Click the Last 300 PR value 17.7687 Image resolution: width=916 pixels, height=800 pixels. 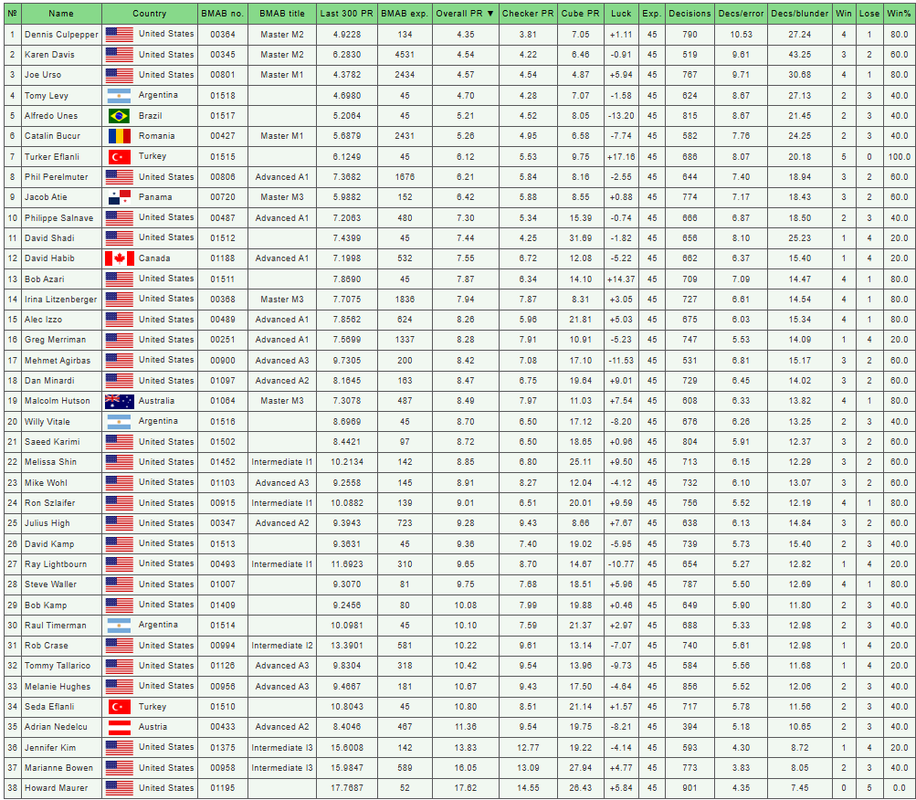click(347, 788)
